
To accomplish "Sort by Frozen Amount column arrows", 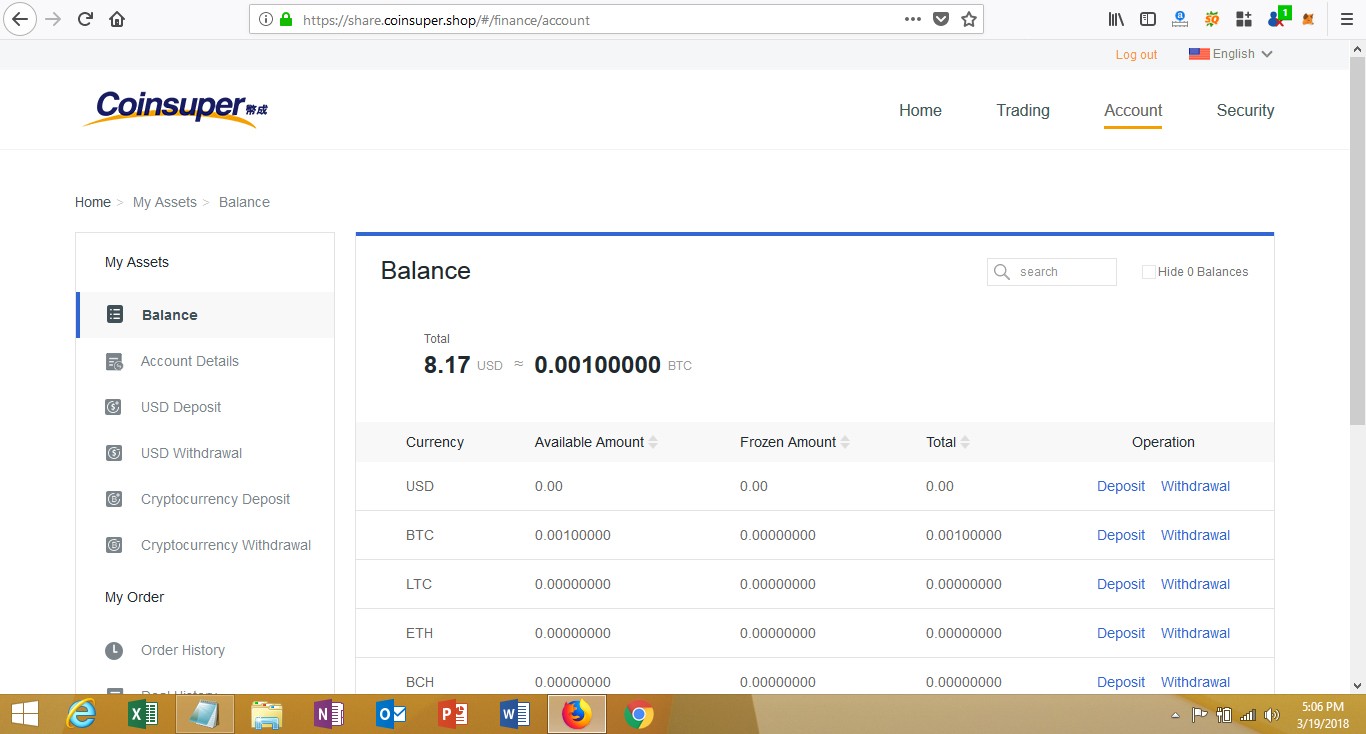I will pos(845,442).
